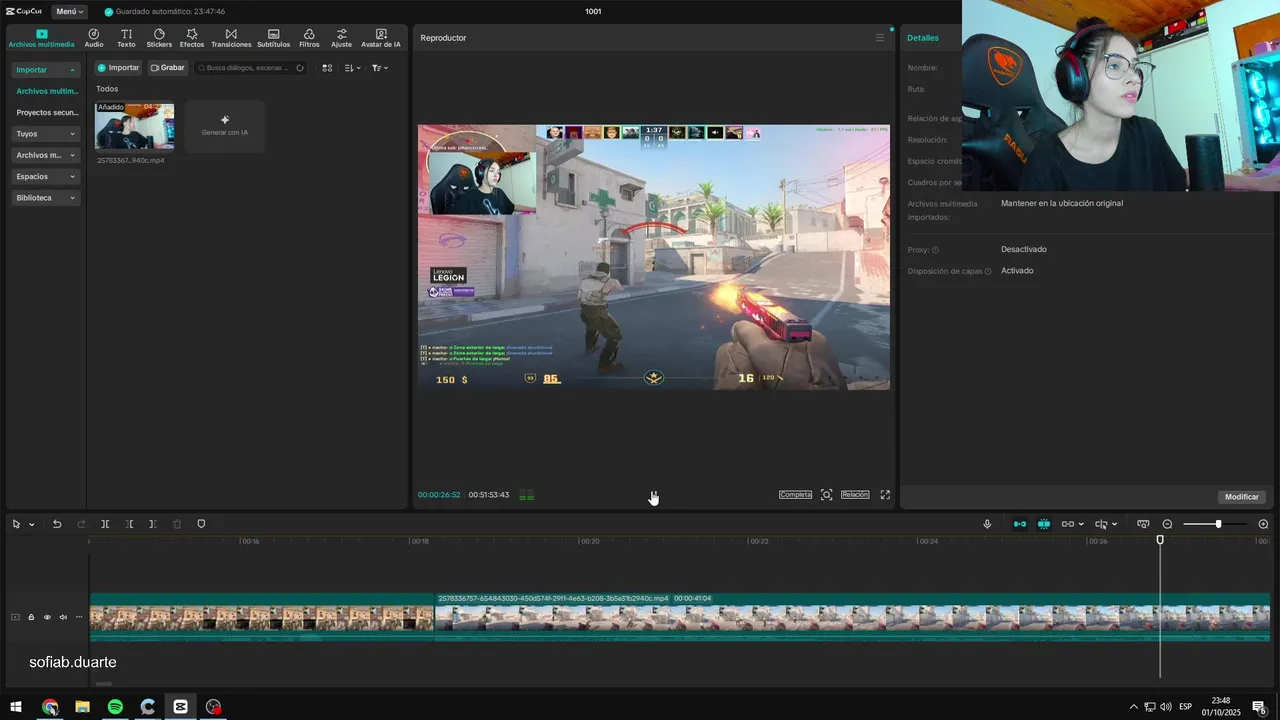Open the Filtros panel
Image resolution: width=1280 pixels, height=720 pixels.
click(309, 38)
